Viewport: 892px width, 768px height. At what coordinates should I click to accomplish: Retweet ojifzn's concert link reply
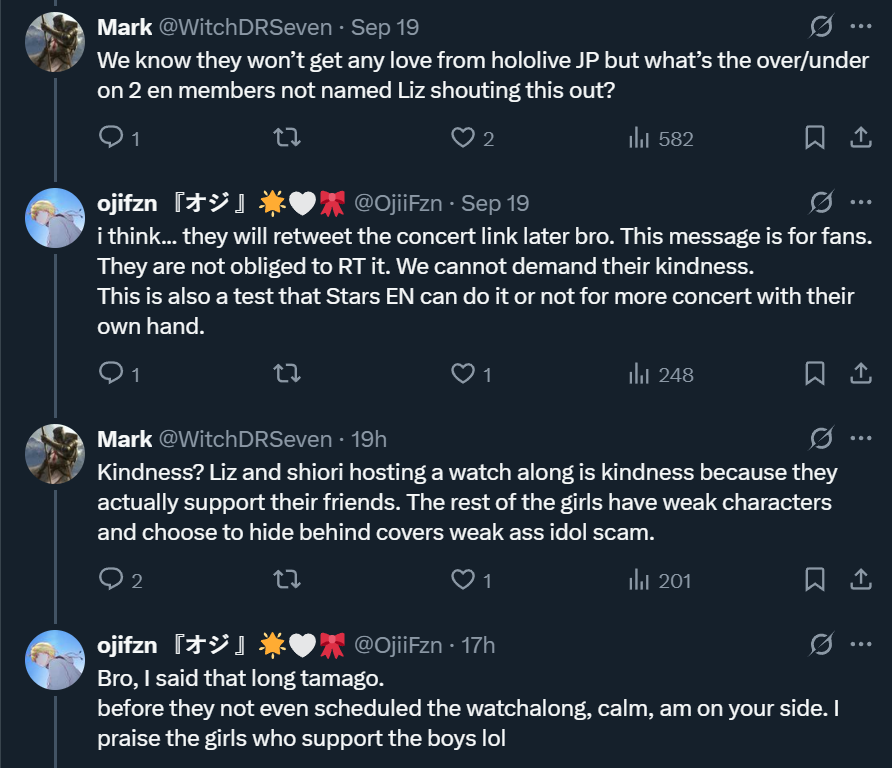point(287,374)
